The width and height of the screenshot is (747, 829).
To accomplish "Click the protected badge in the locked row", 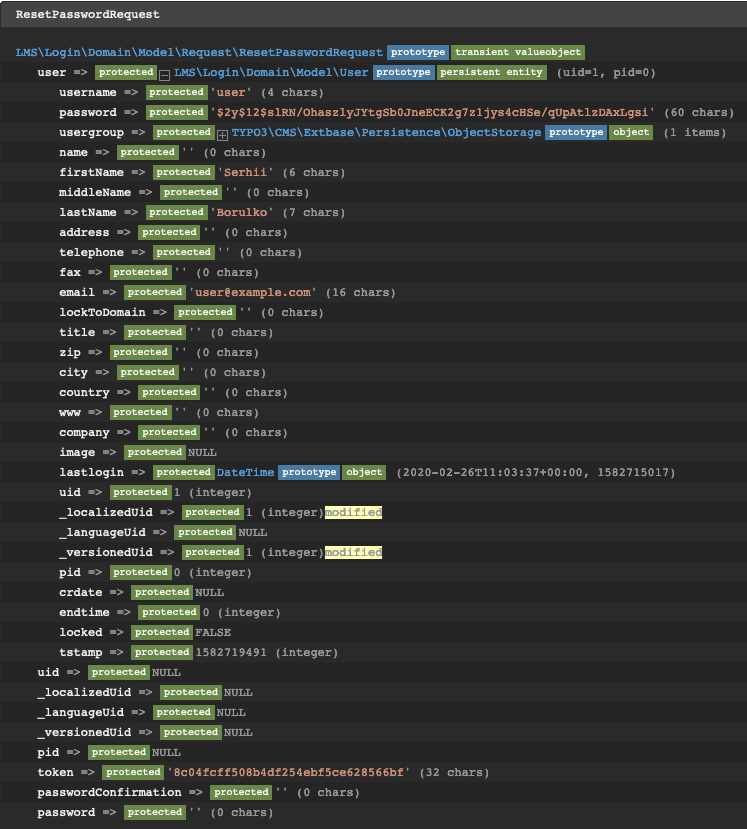I will pos(162,632).
